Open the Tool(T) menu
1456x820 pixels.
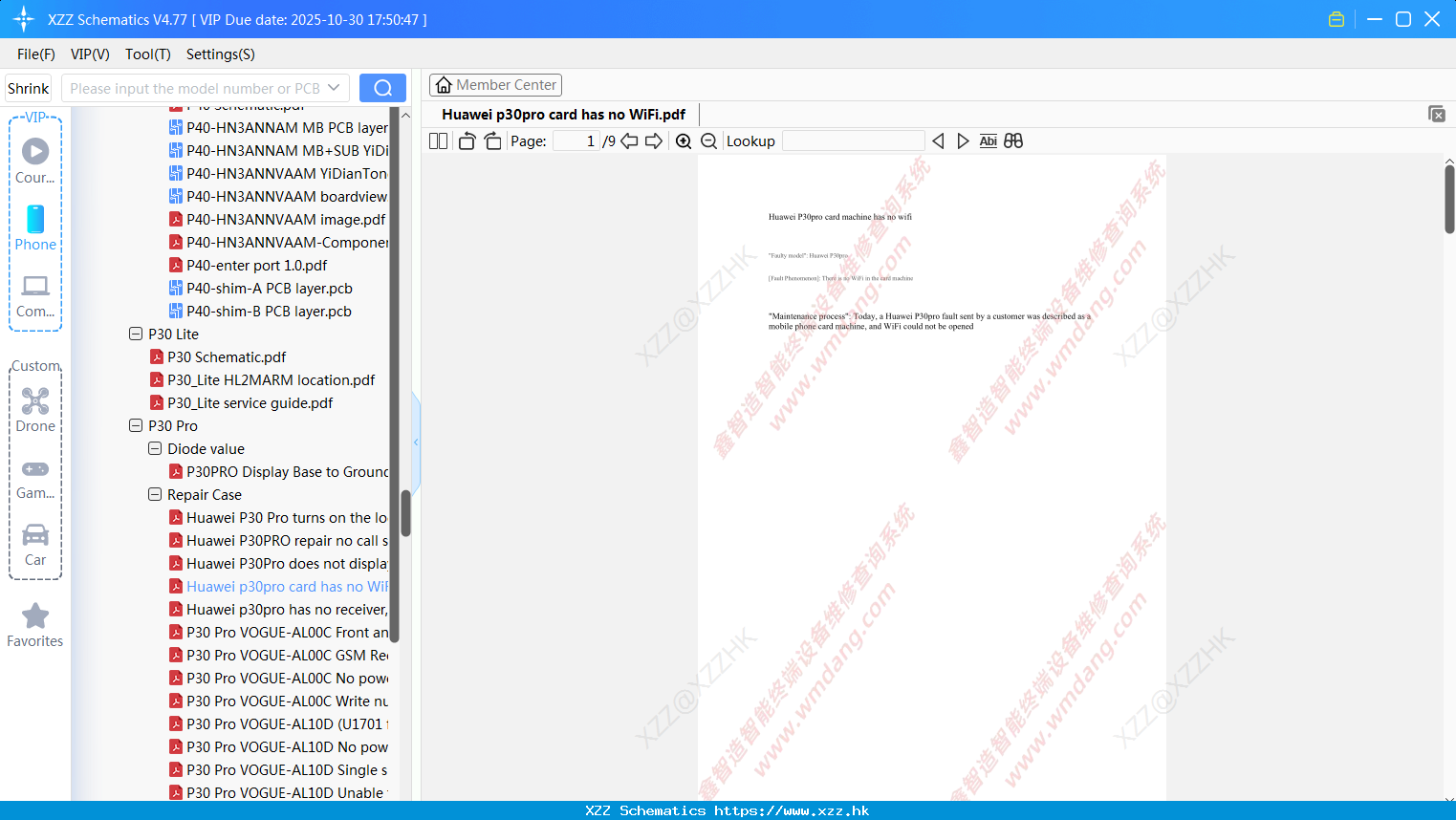pyautogui.click(x=148, y=54)
